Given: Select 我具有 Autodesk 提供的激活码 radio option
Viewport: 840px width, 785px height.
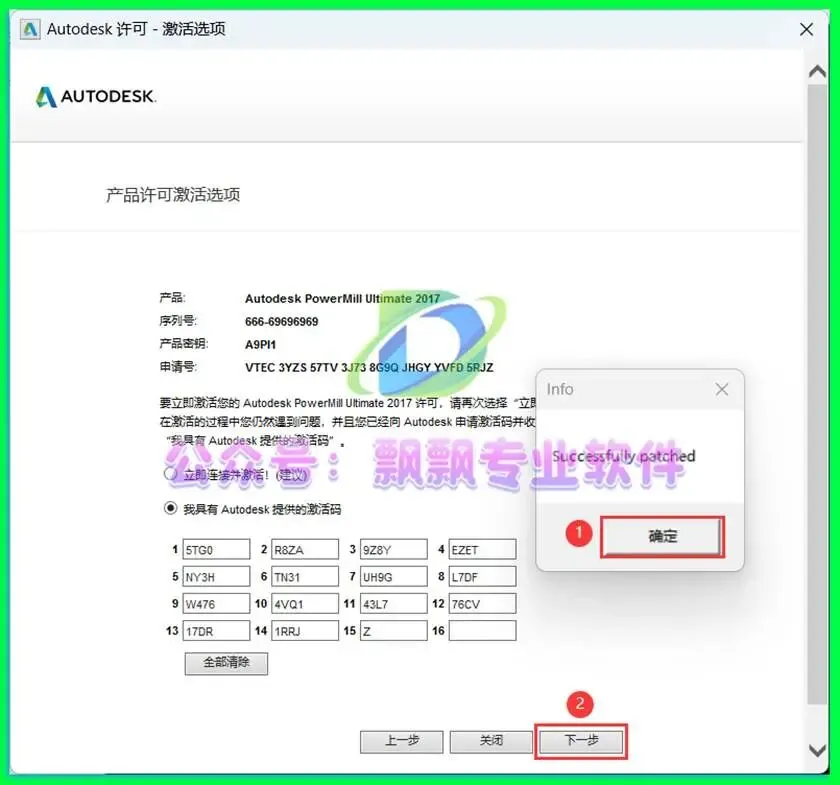Looking at the screenshot, I should pos(170,508).
